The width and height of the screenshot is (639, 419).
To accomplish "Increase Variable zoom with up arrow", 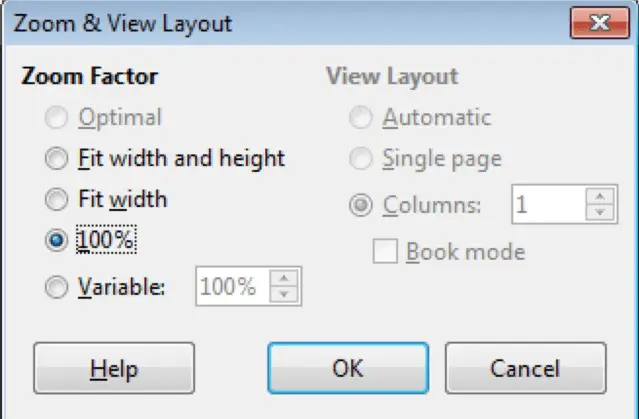I will 286,279.
